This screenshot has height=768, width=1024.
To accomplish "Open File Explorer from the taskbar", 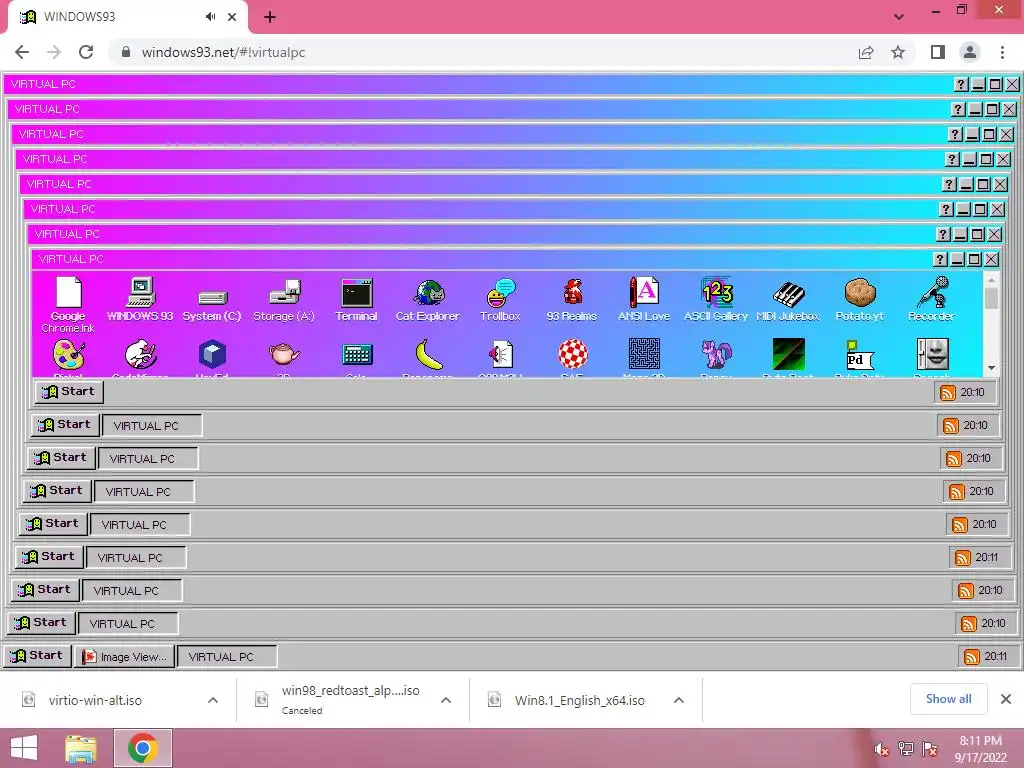I will click(x=81, y=748).
